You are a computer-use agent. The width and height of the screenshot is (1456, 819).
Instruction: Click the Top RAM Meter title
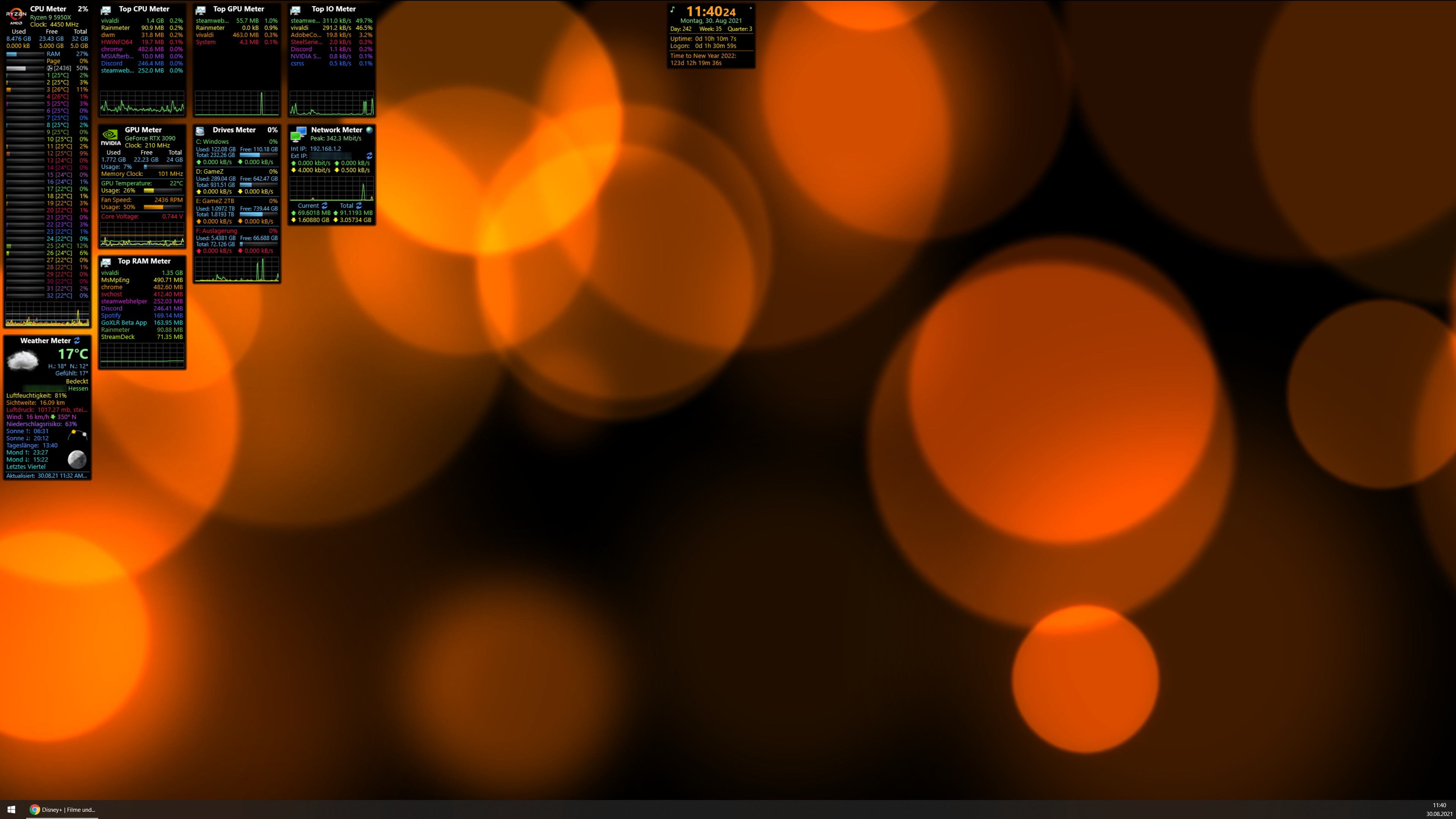[x=144, y=261]
